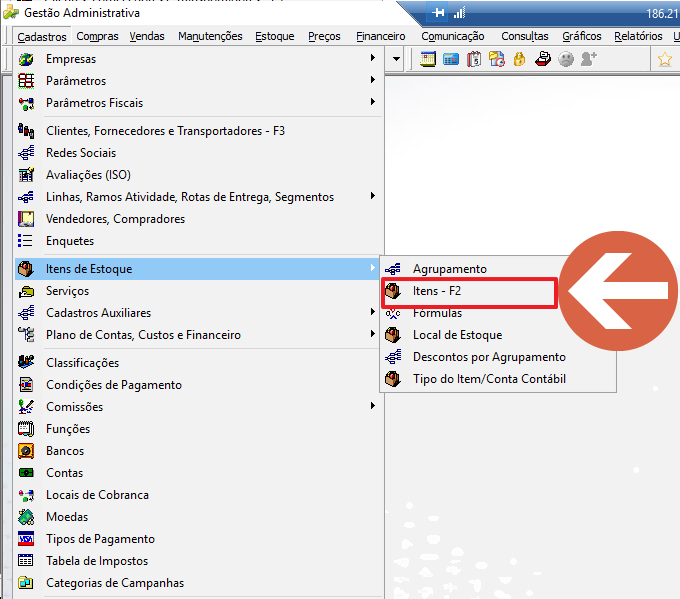This screenshot has height=599, width=680.
Task: Click the Local de Estoque box icon
Action: point(393,335)
